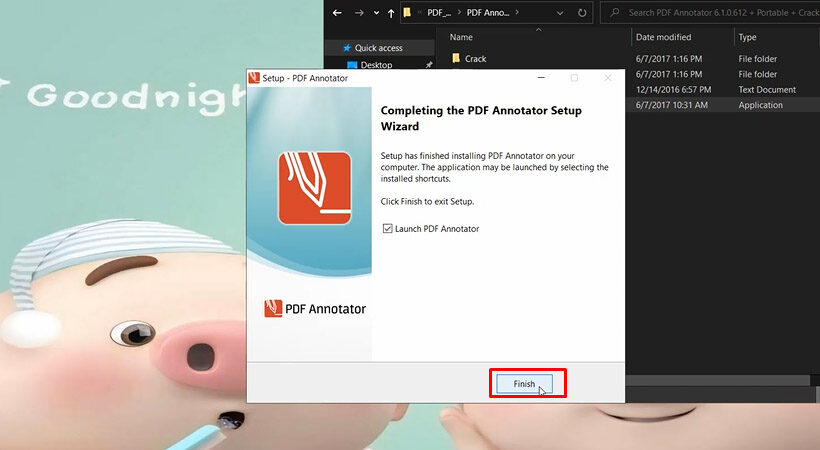Sort files by Name column

click(461, 37)
